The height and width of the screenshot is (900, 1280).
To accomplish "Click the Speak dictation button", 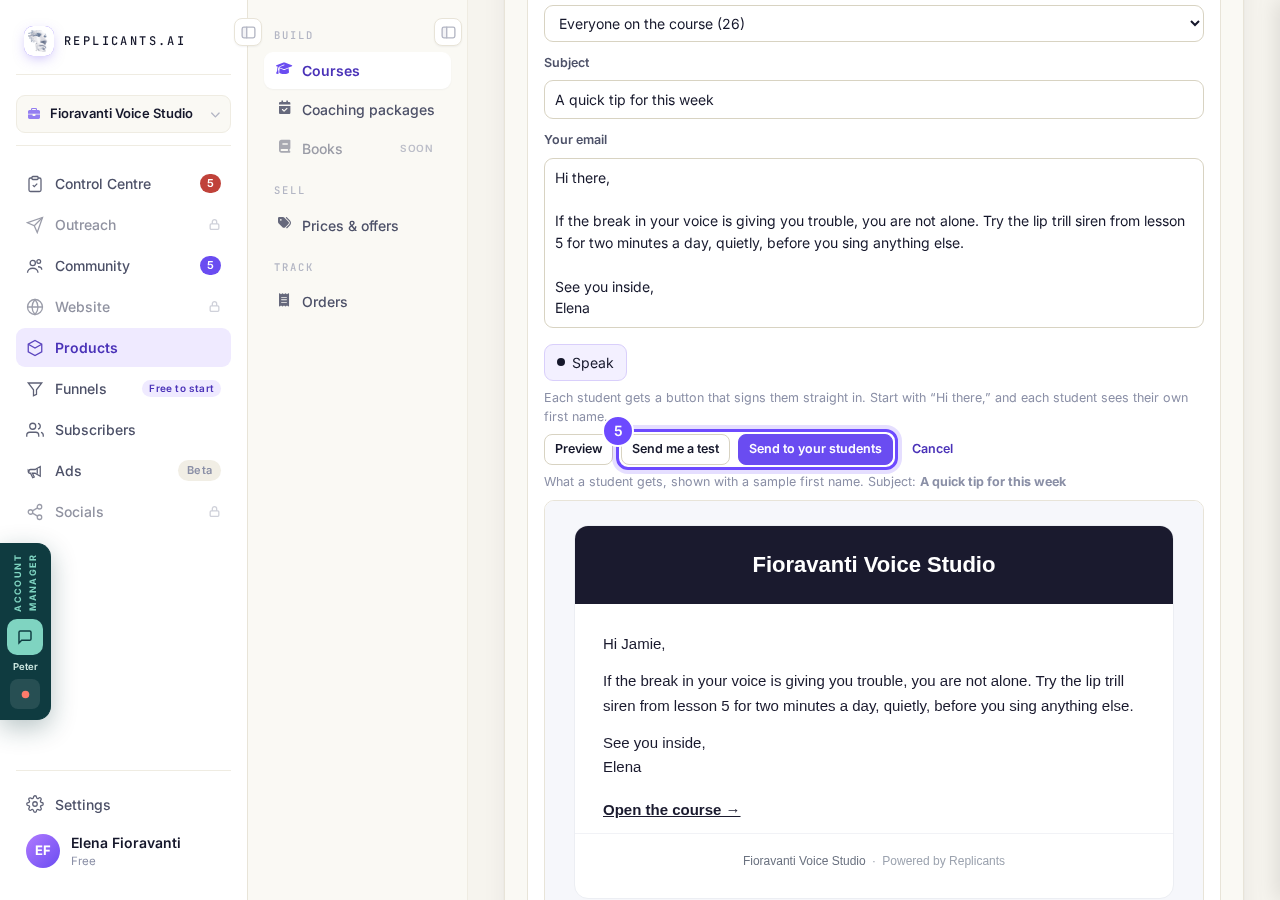I will 585,363.
